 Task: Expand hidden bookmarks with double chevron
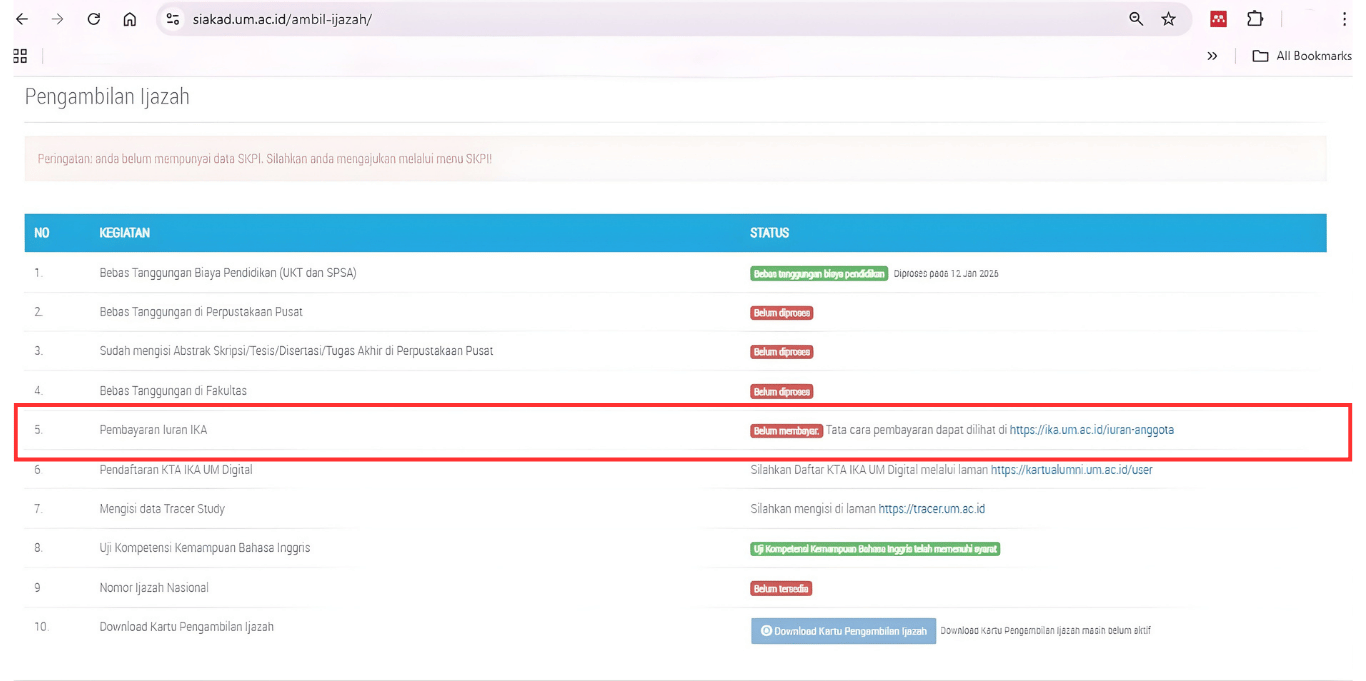tap(1212, 56)
